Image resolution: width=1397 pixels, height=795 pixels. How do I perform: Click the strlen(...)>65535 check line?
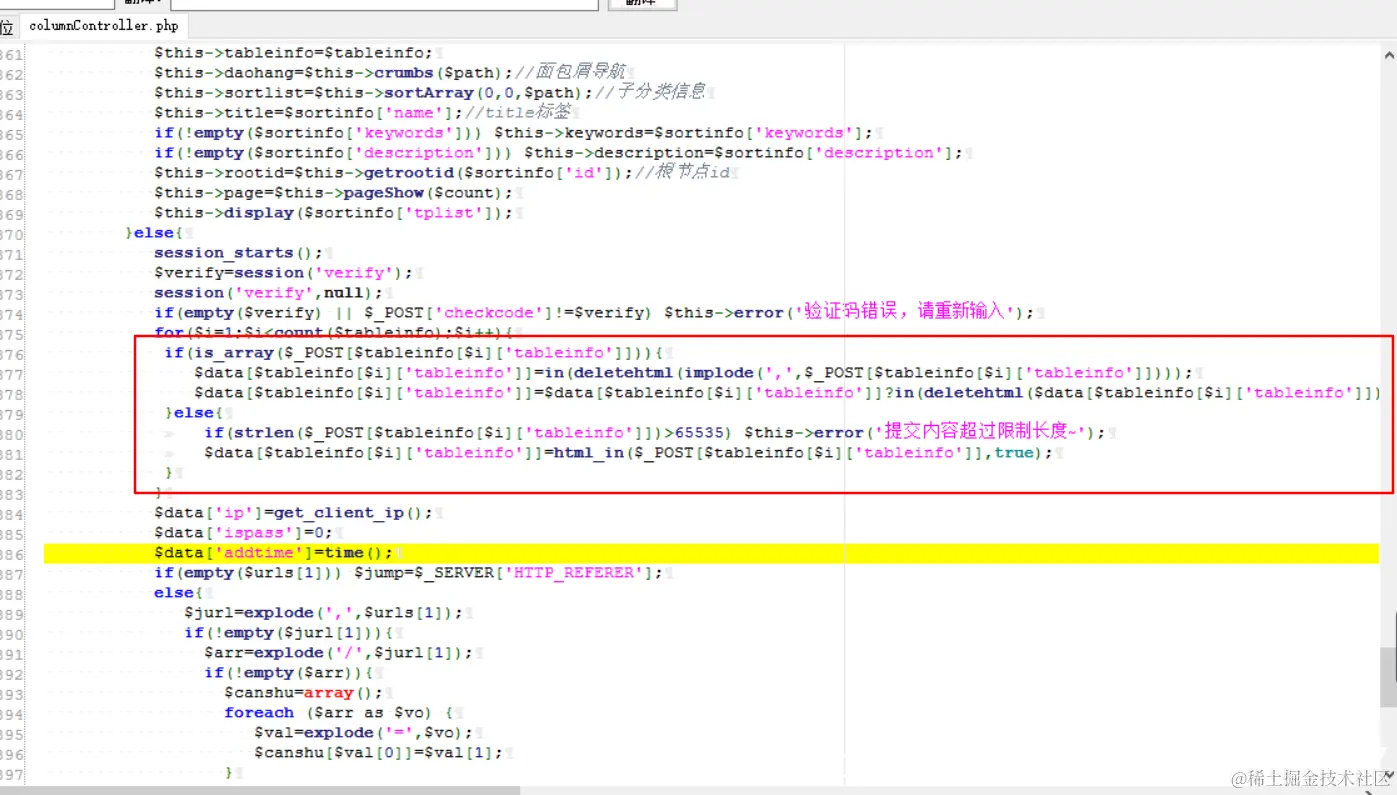[655, 433]
